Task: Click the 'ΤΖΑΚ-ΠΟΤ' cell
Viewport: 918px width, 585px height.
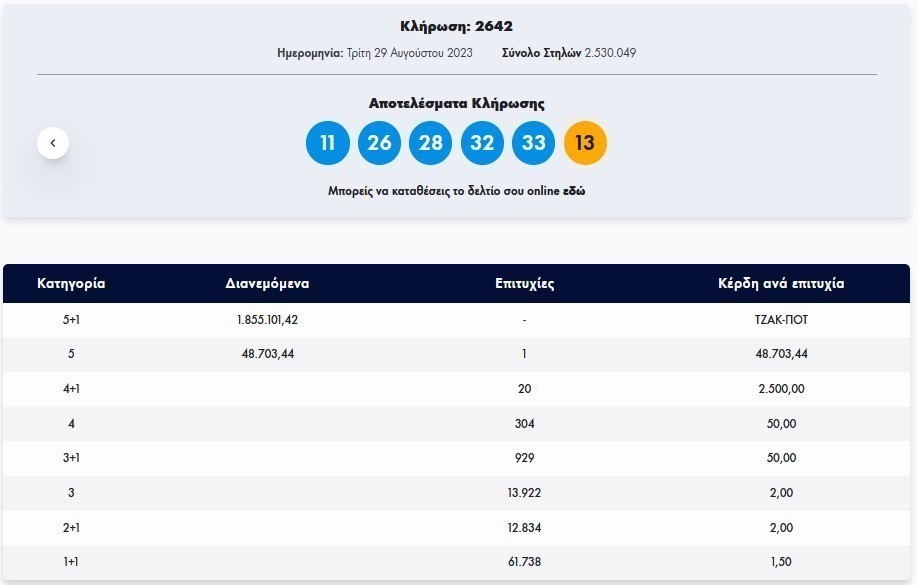Action: coord(780,320)
